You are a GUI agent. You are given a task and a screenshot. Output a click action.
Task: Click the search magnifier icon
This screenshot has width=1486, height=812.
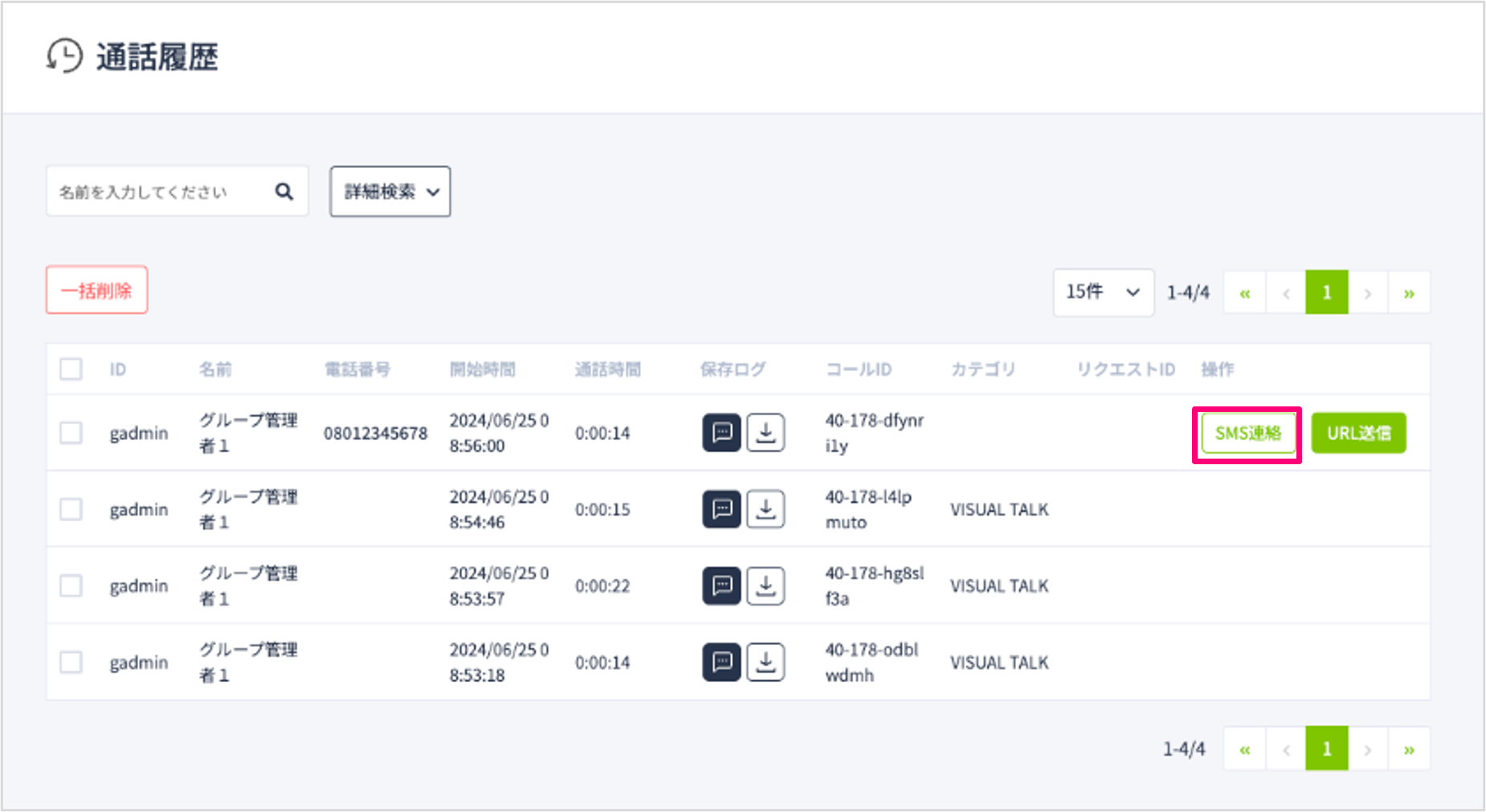click(284, 191)
